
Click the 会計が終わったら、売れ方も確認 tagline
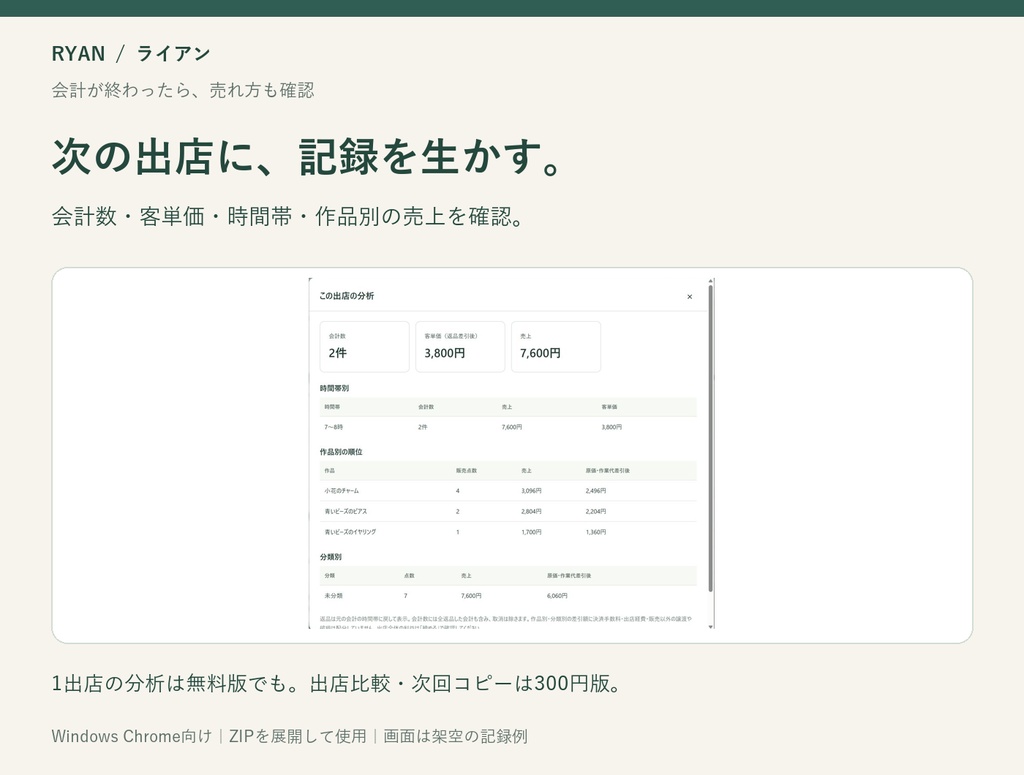pos(183,90)
